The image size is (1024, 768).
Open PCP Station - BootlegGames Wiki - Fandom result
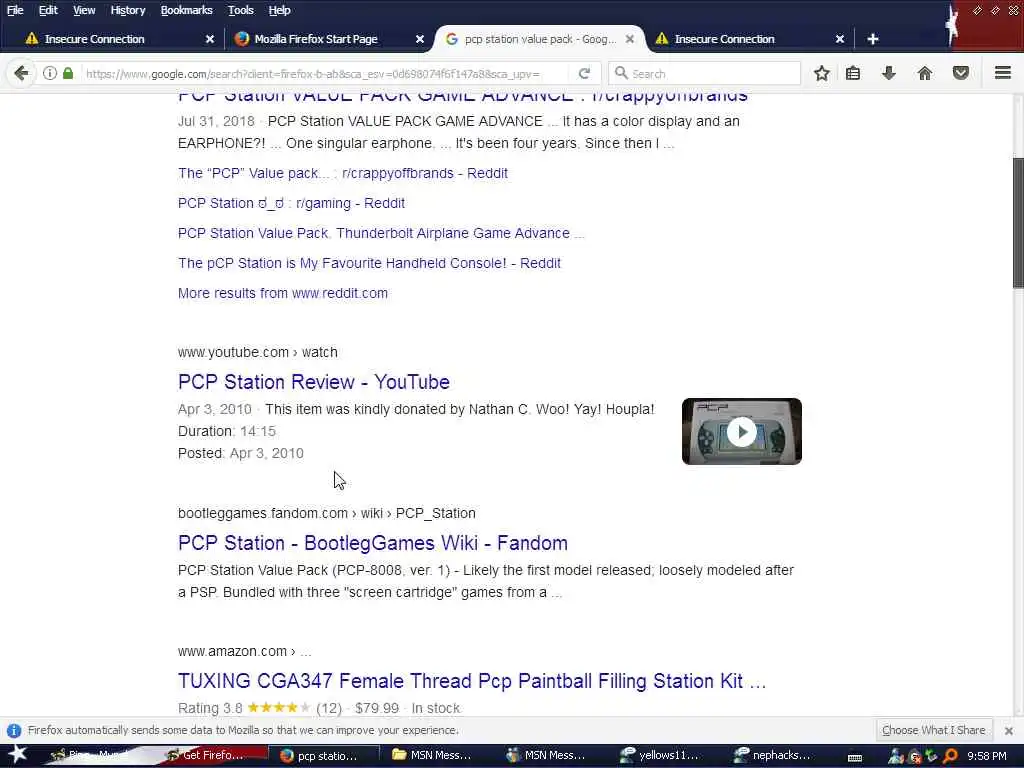tap(372, 543)
